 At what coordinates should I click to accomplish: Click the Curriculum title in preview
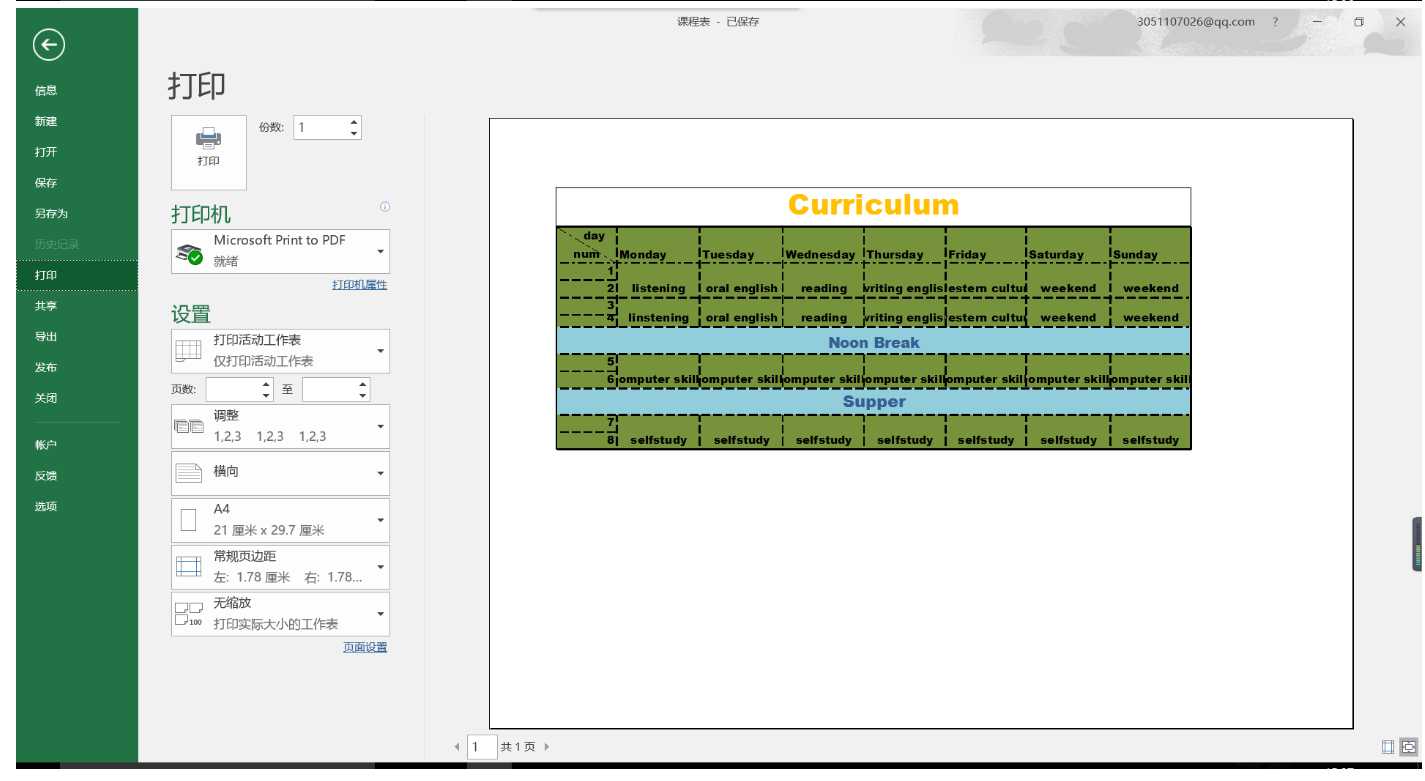pyautogui.click(x=873, y=205)
